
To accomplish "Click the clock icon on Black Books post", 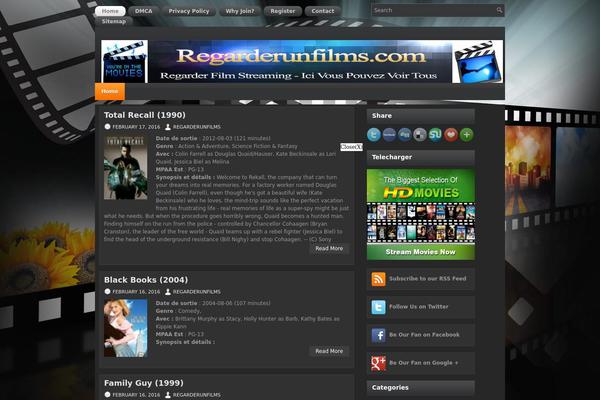I will point(108,292).
